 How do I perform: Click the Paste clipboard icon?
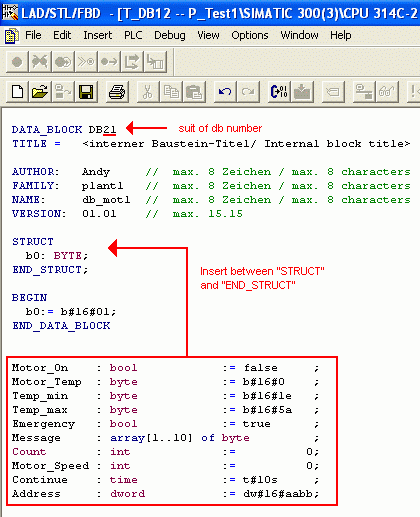pyautogui.click(x=194, y=91)
